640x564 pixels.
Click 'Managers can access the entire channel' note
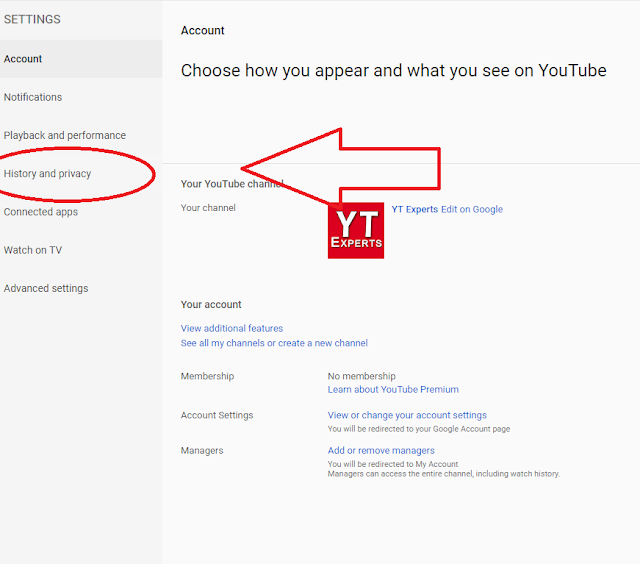click(444, 474)
